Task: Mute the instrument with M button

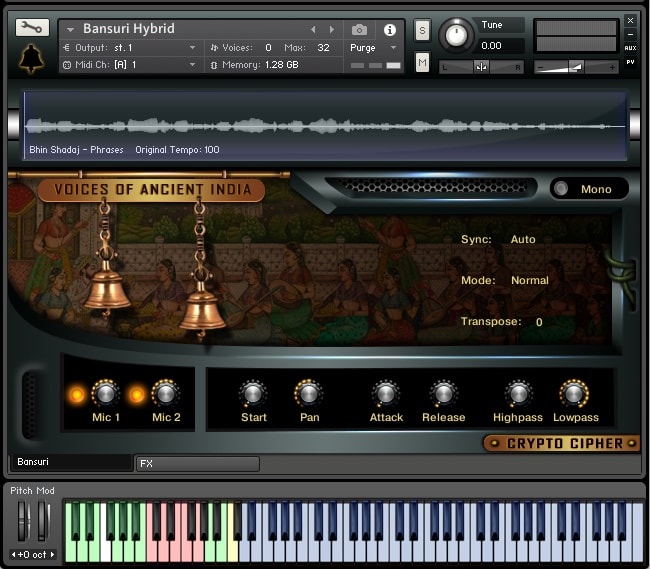Action: pyautogui.click(x=422, y=63)
